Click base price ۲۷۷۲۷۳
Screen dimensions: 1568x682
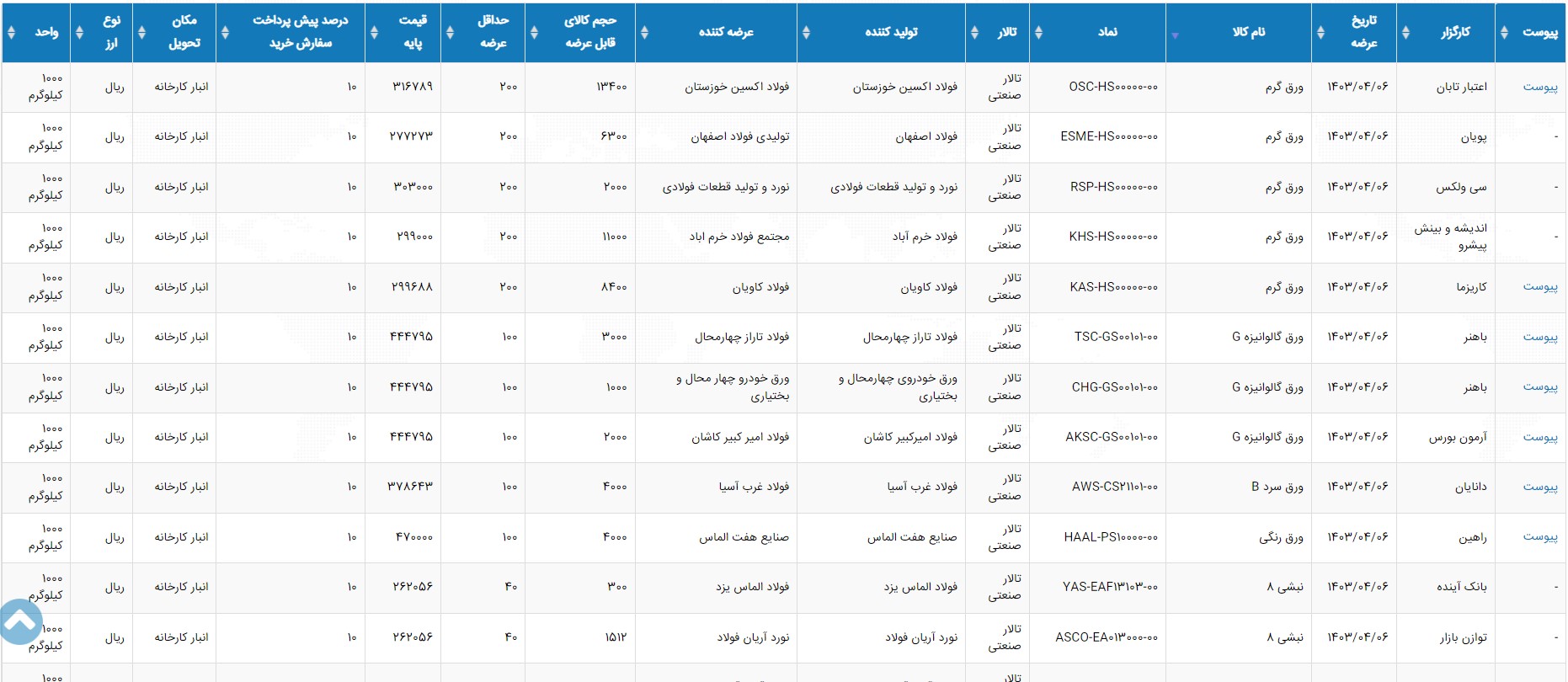click(411, 136)
